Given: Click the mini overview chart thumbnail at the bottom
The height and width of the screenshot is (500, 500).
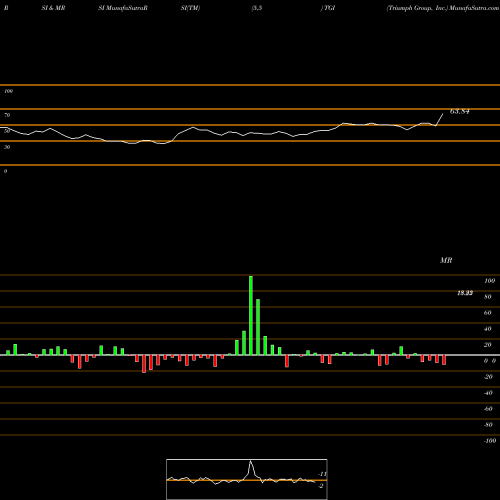Looking at the screenshot, I should (x=247, y=479).
